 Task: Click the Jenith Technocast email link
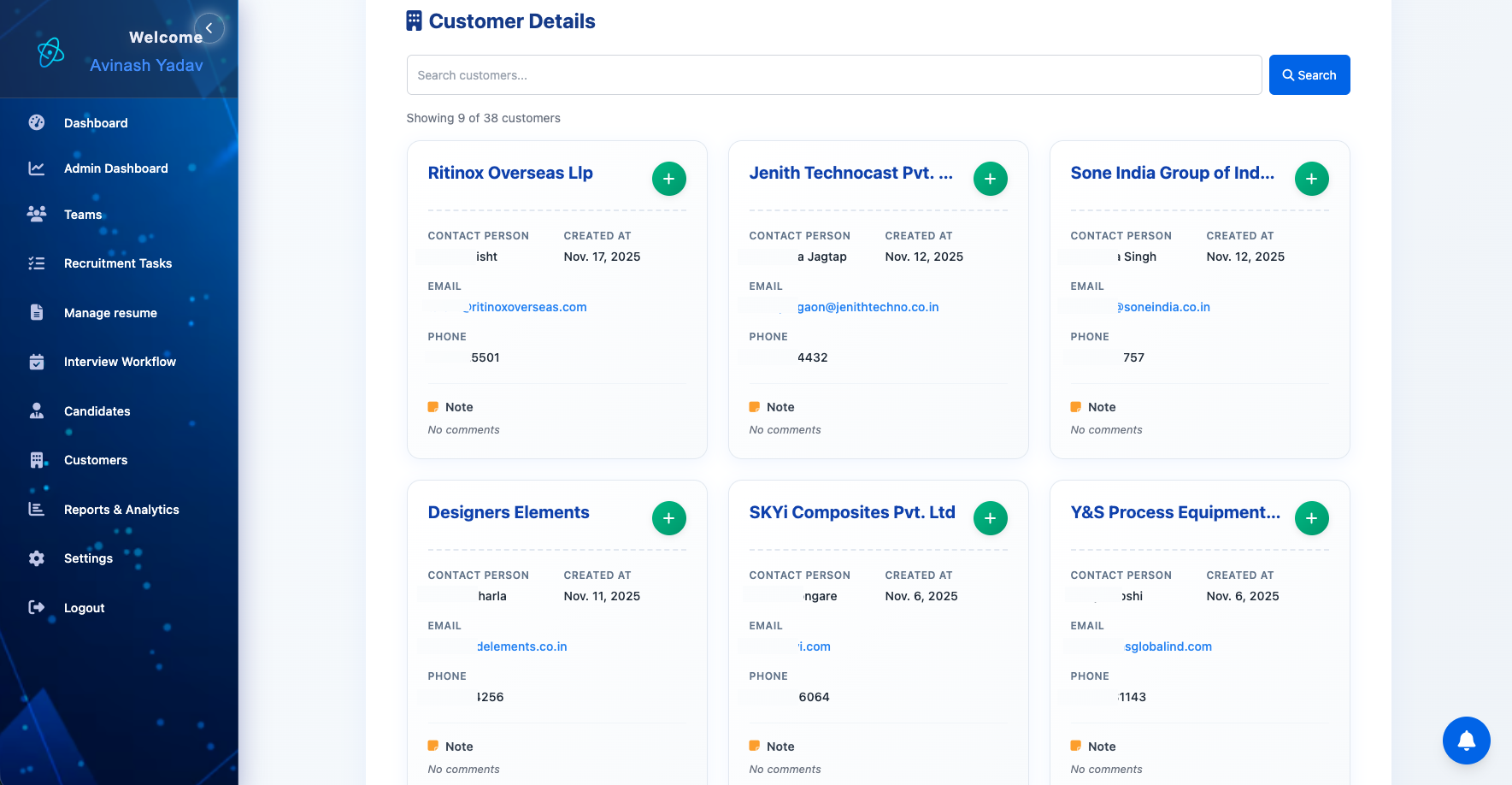tap(867, 307)
